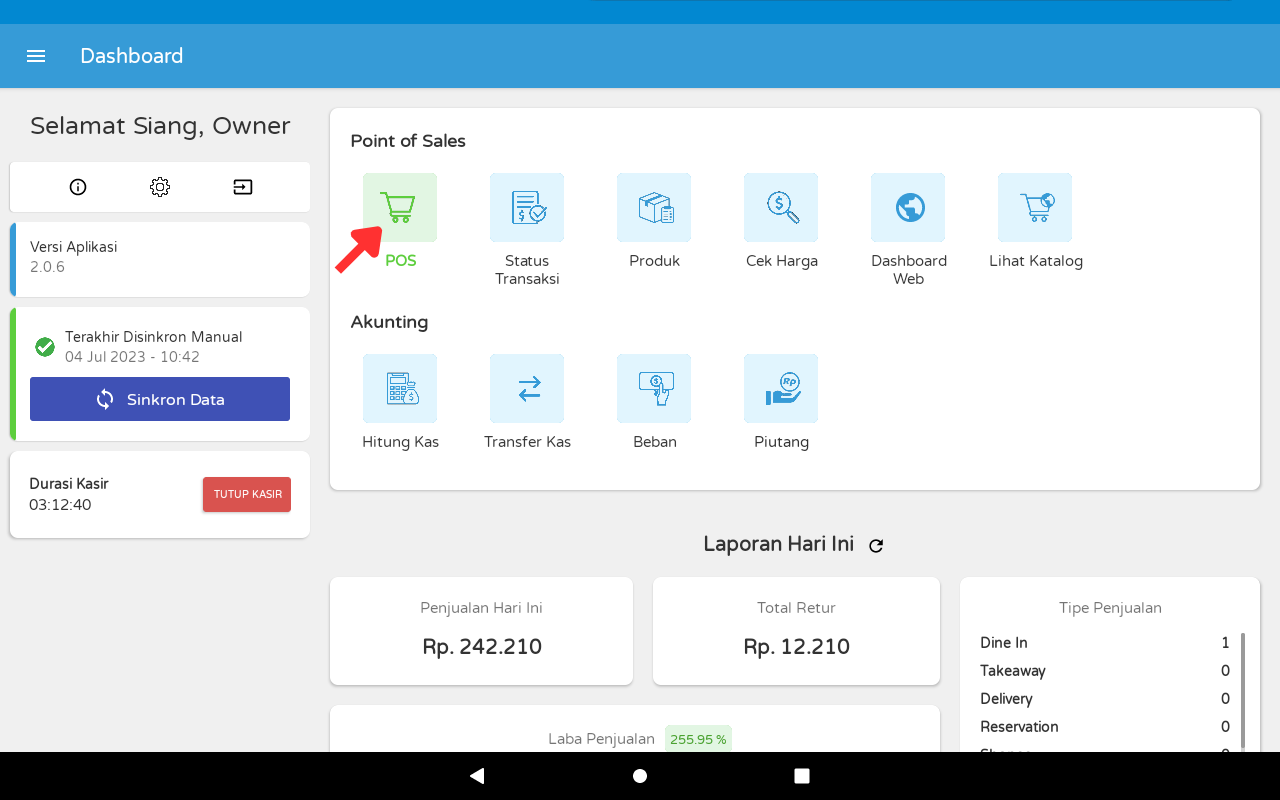
Task: Click the Tipe Penjualan list scrollbar
Action: point(1243,690)
